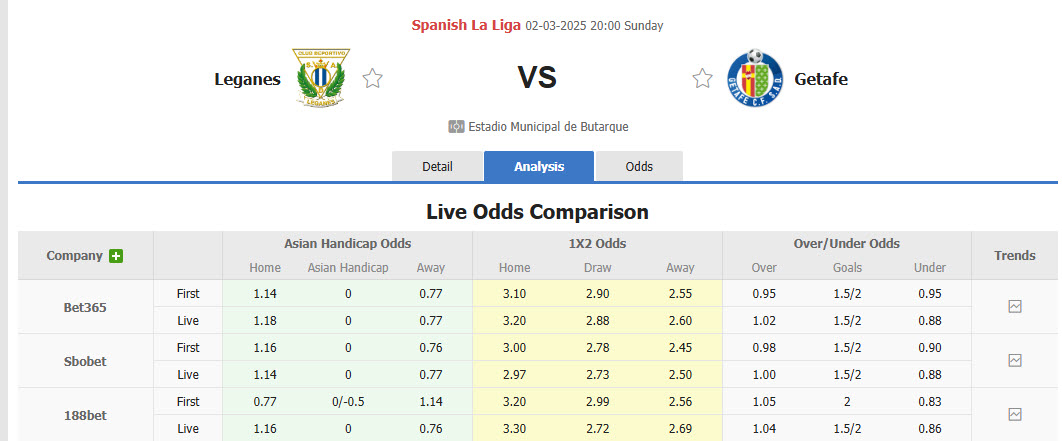Favorite Getafe with the star icon
Image resolution: width=1062 pixels, height=441 pixels.
[x=703, y=78]
